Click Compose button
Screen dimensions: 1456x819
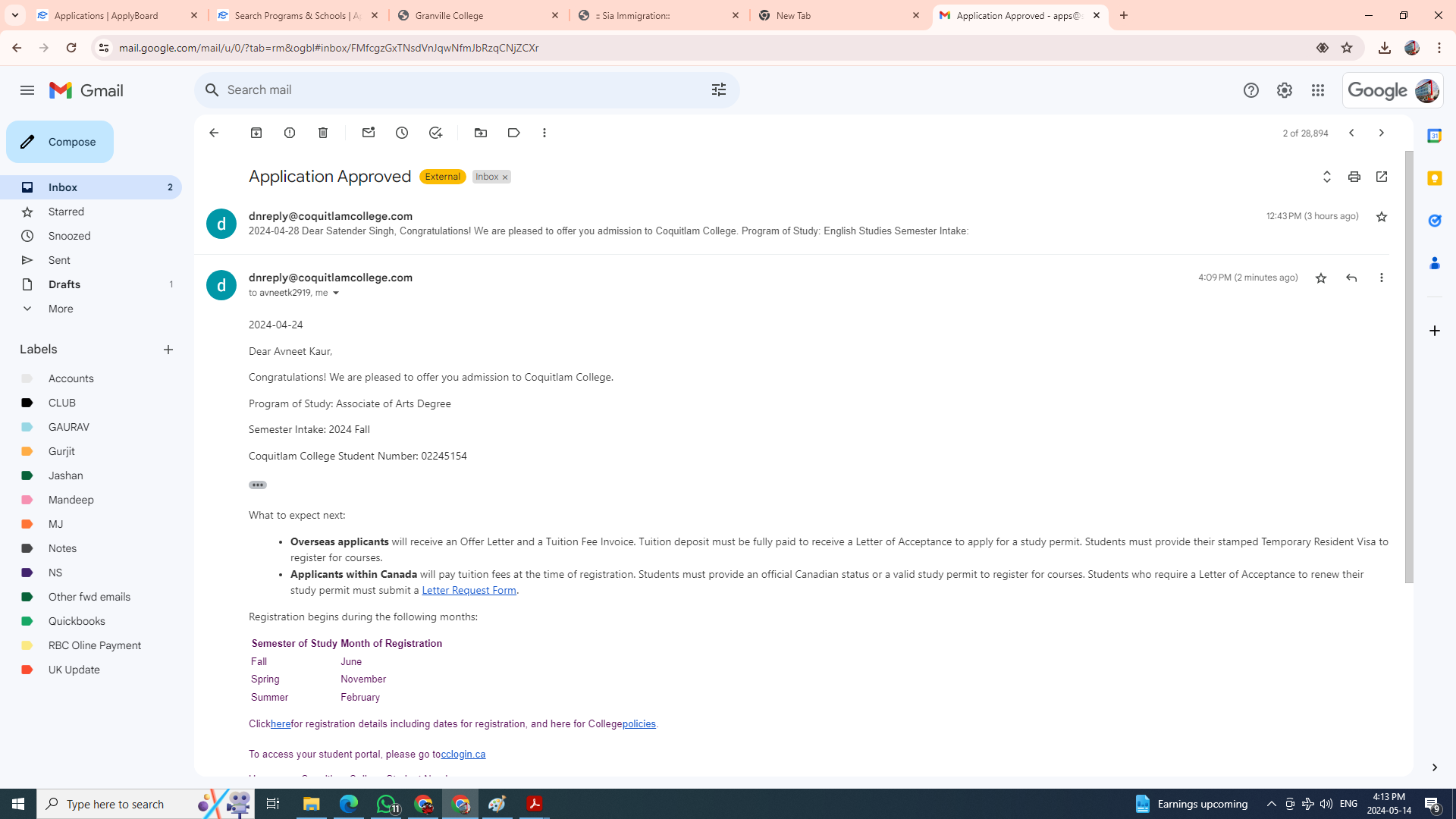60,142
